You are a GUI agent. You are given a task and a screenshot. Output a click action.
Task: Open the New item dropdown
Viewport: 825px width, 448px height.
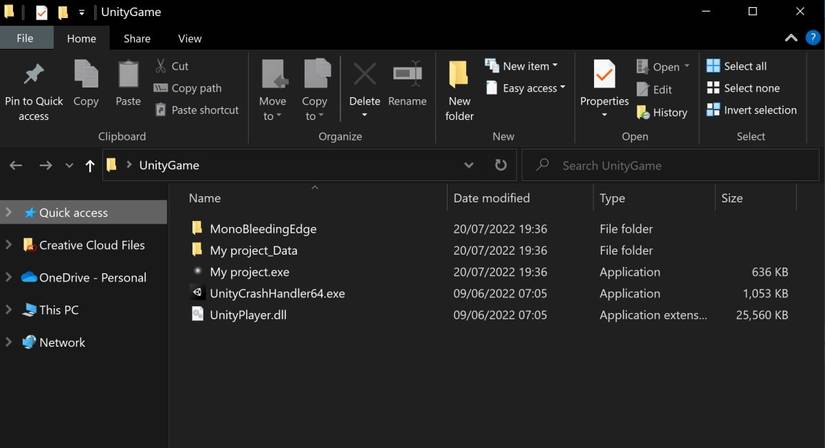522,66
